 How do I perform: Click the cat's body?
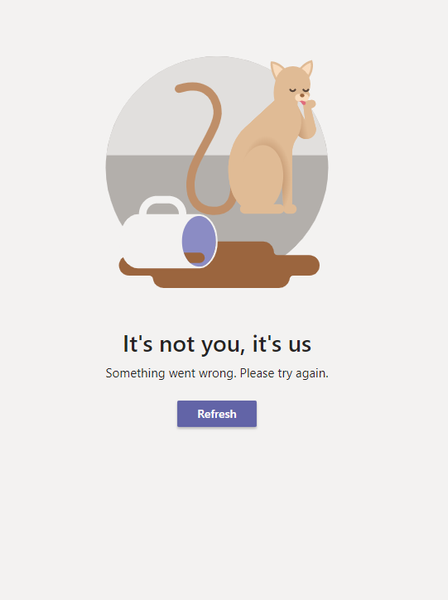pos(260,161)
